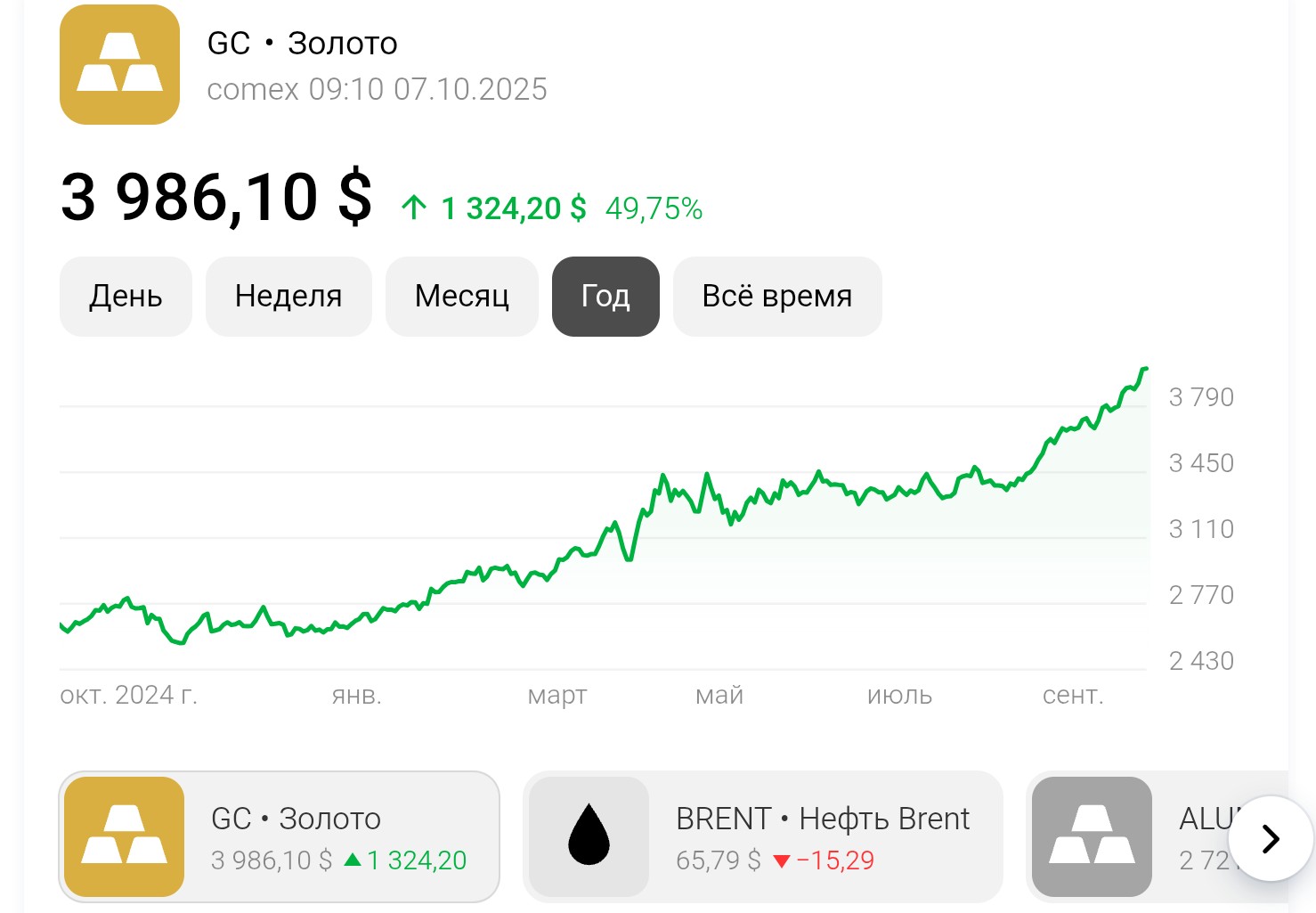Viewport: 1316px width, 913px height.
Task: Click the chart line peak near сент.
Action: coord(1144,369)
